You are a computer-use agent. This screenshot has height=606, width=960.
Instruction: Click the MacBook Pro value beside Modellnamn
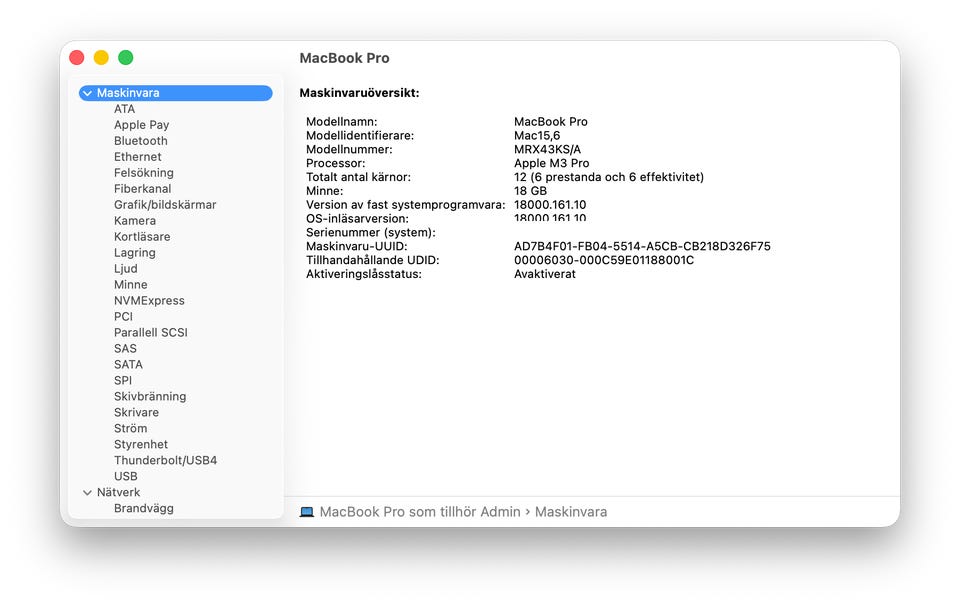[551, 122]
